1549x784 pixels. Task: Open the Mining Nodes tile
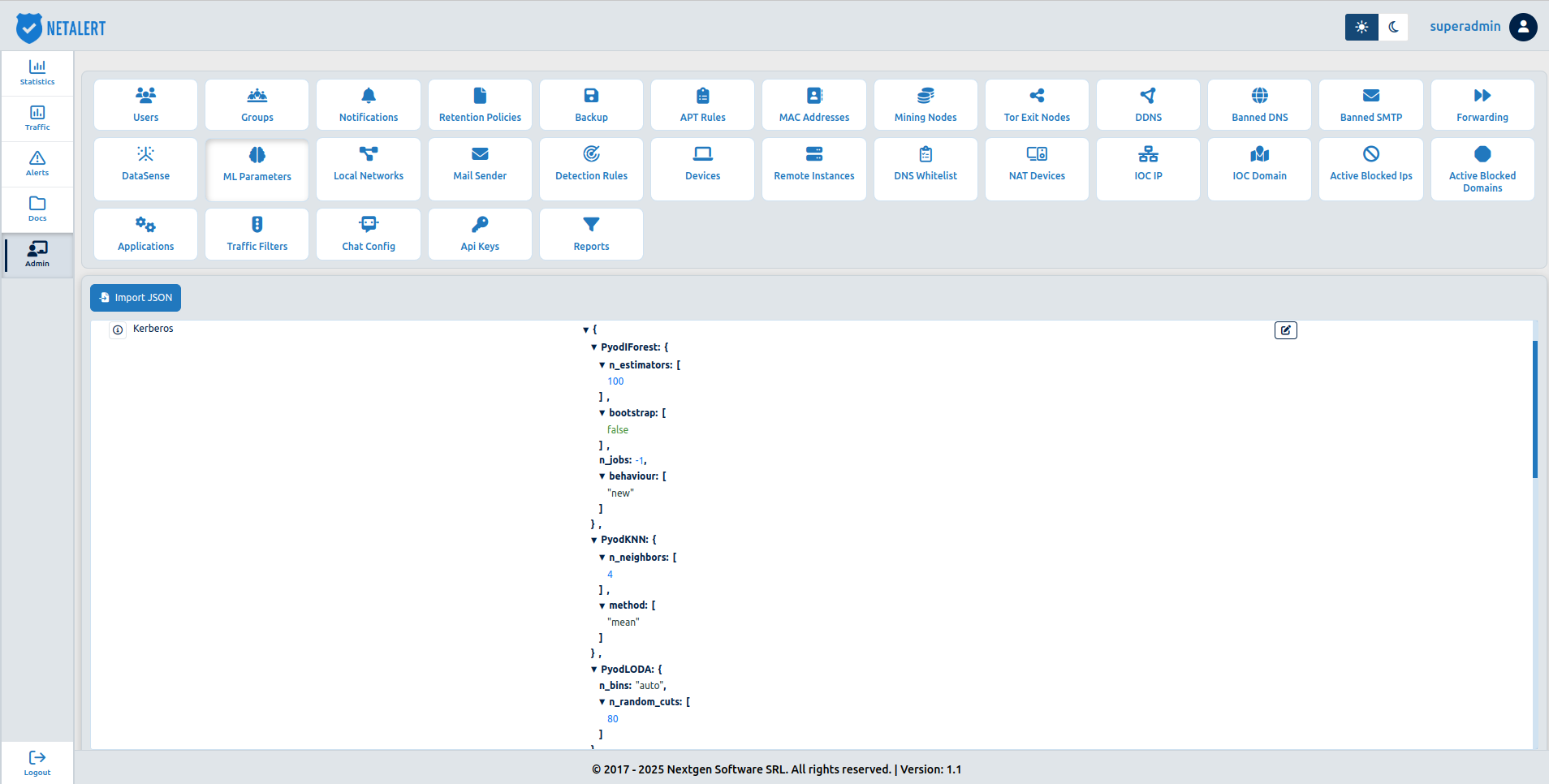(x=926, y=105)
